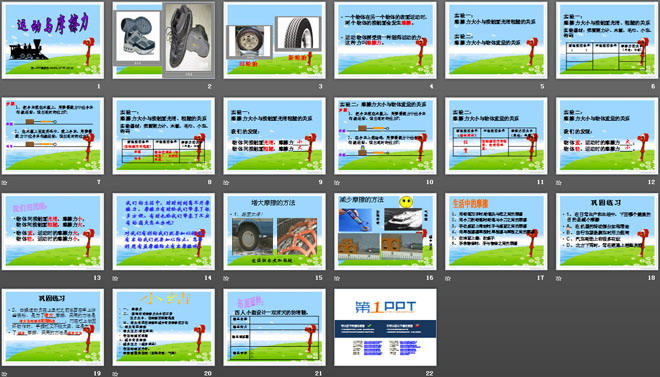Click animation star icon under slide 16

pyautogui.click(x=337, y=278)
